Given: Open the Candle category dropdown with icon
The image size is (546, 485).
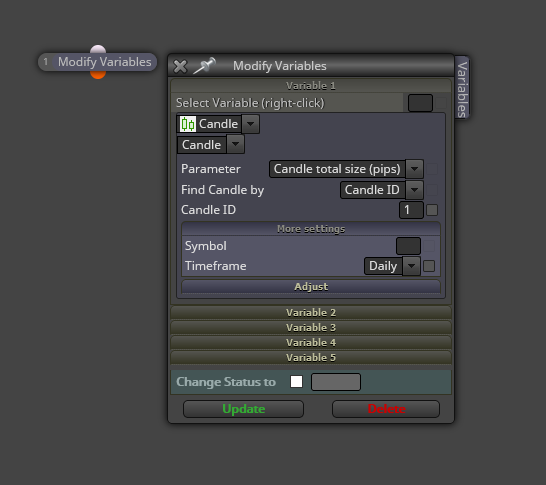Looking at the screenshot, I should pyautogui.click(x=250, y=124).
